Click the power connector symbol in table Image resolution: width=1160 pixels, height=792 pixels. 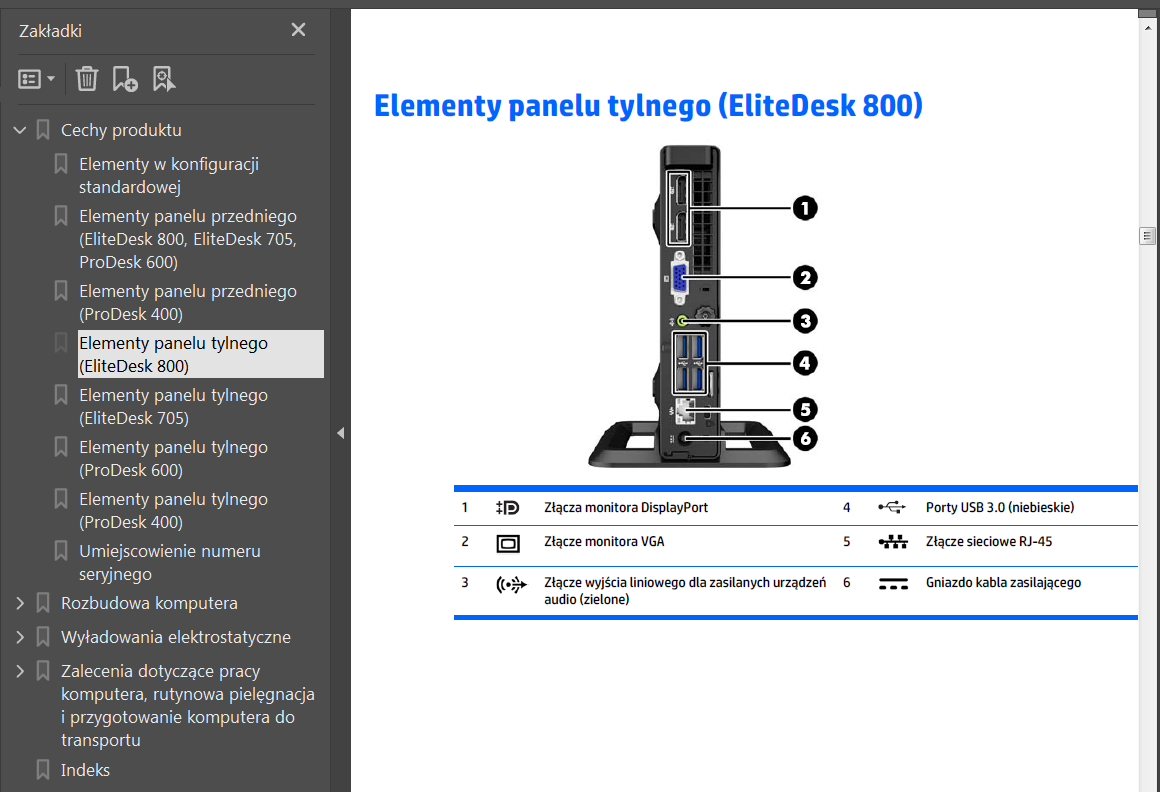click(893, 584)
